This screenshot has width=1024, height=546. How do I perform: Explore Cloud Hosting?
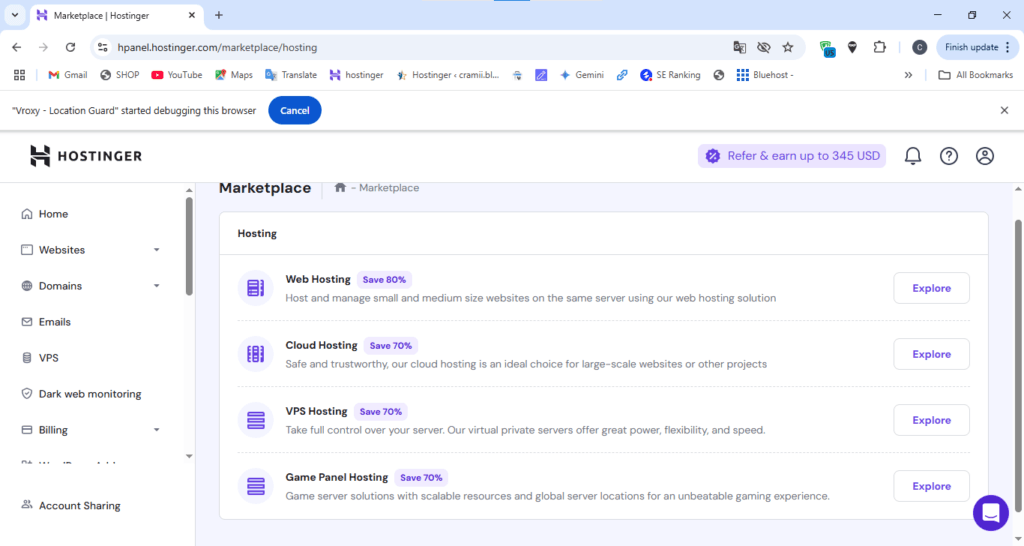click(x=931, y=354)
